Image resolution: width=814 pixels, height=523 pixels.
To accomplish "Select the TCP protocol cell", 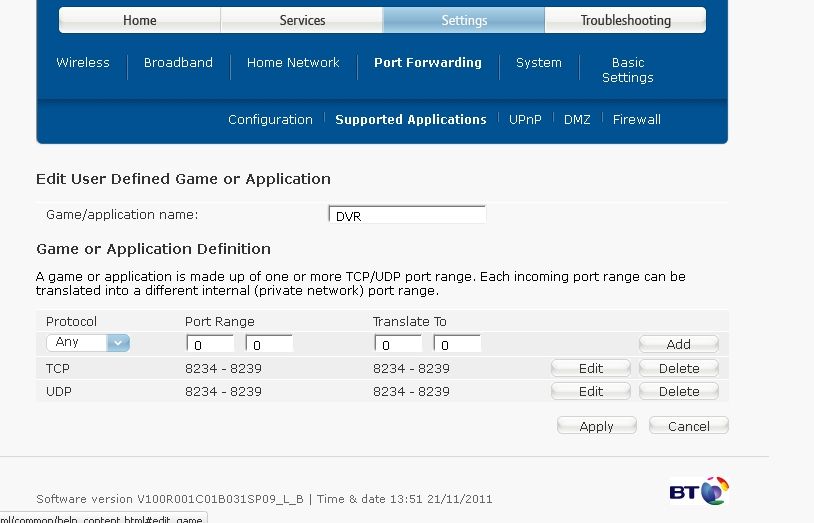I will pyautogui.click(x=58, y=368).
